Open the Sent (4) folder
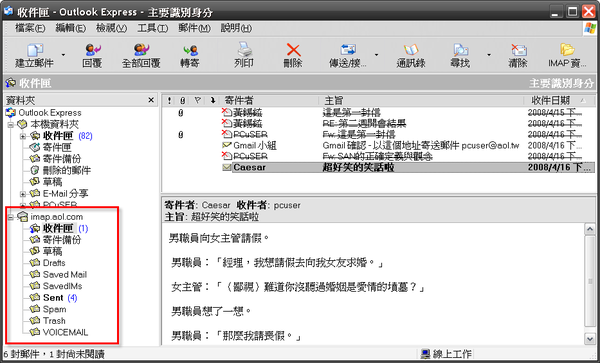Viewport: 600px width, 363px height. click(54, 298)
